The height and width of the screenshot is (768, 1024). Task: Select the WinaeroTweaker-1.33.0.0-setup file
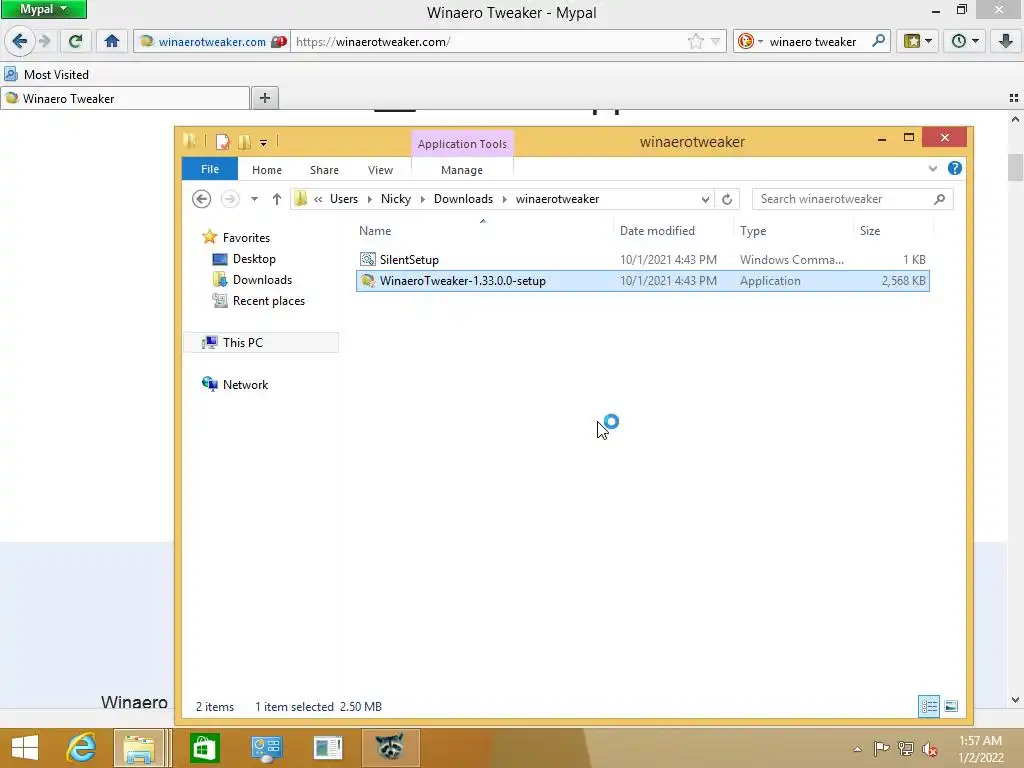[x=643, y=281]
